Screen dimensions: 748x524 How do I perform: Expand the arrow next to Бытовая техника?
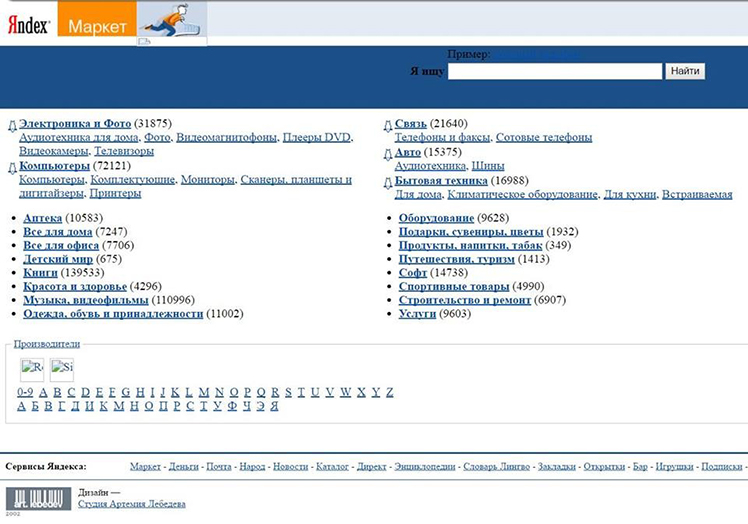[388, 183]
